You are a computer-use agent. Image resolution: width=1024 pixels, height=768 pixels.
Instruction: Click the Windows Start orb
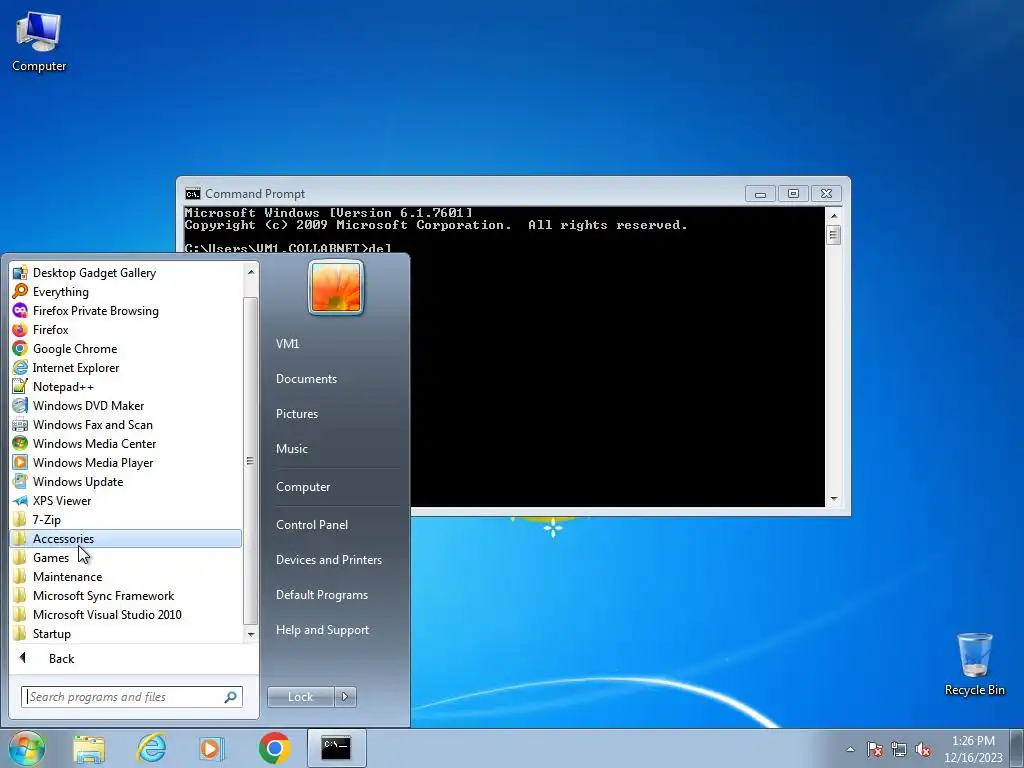point(27,748)
